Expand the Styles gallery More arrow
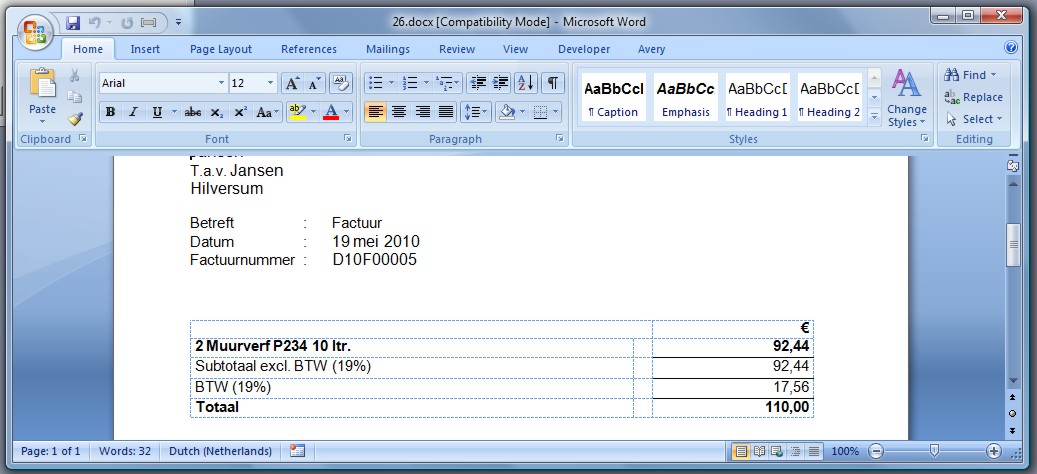 [x=874, y=117]
